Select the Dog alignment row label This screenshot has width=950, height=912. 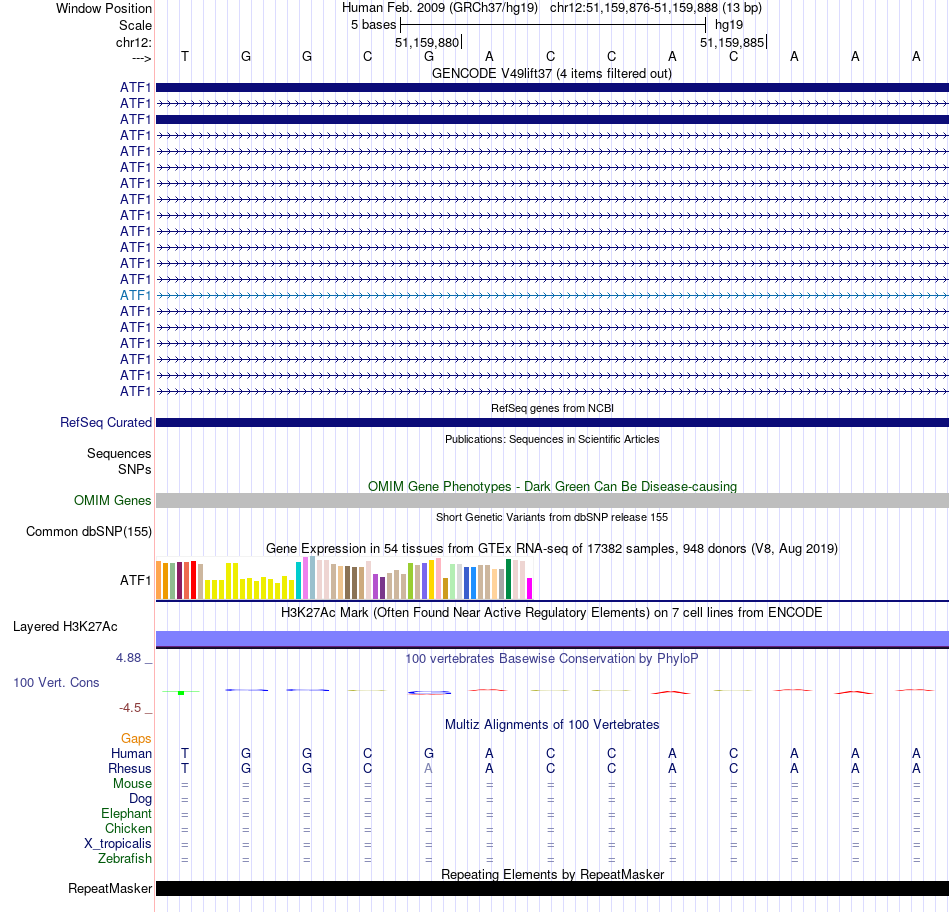point(140,799)
